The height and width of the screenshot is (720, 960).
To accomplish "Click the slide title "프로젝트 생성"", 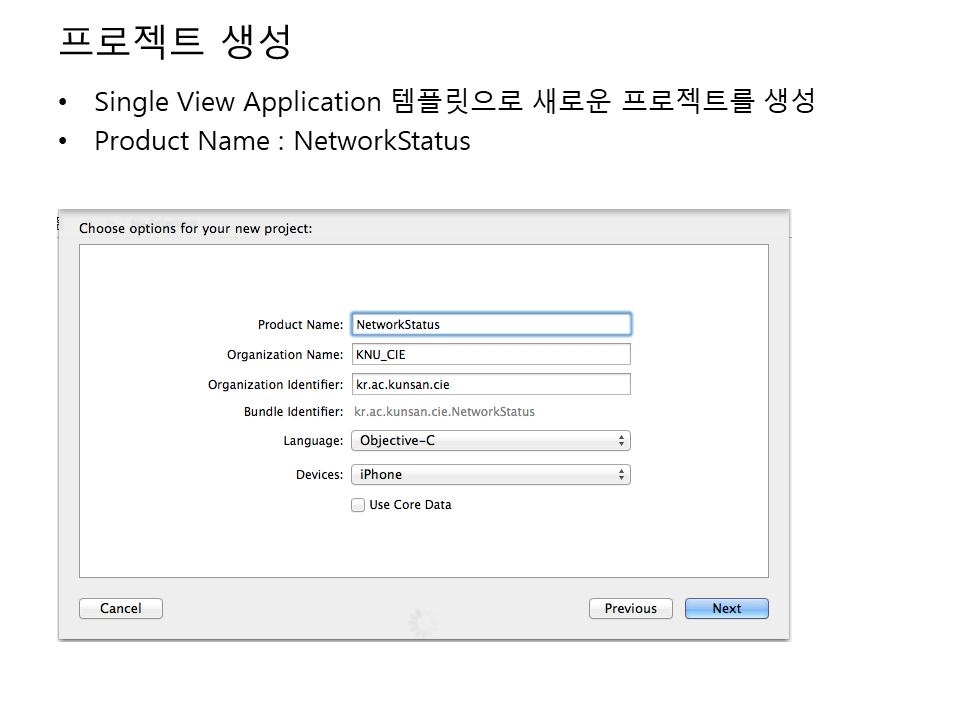I will pos(175,42).
